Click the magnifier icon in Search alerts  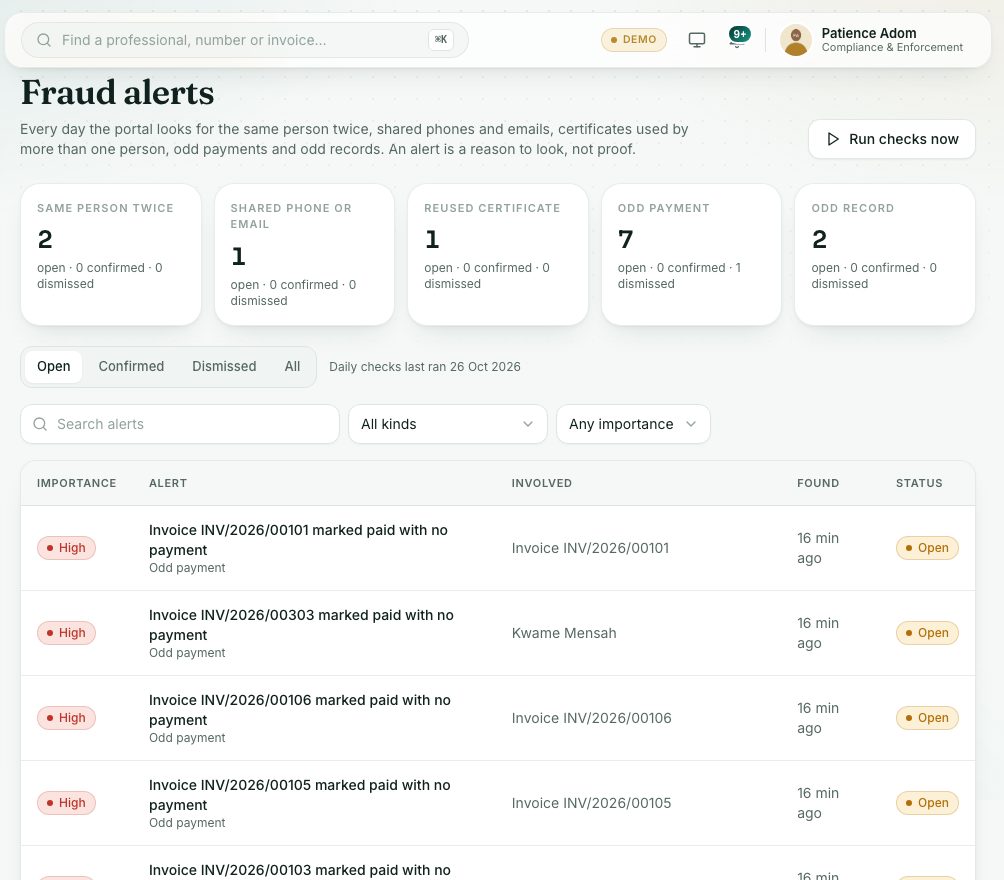40,424
